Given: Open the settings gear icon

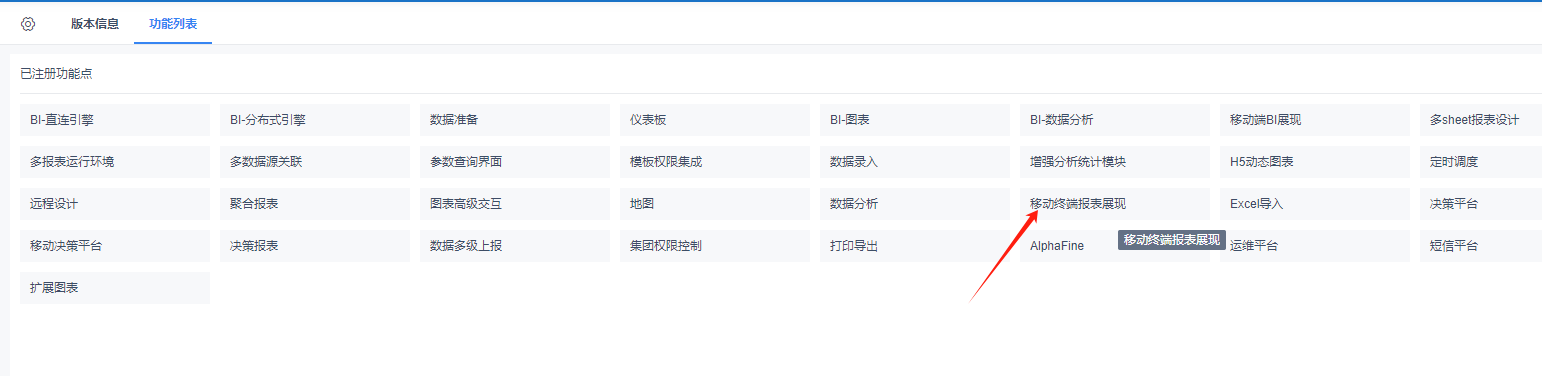Looking at the screenshot, I should 28,24.
